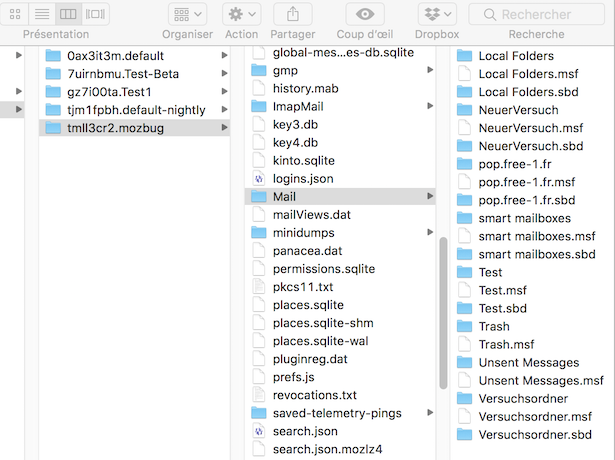Image resolution: width=615 pixels, height=460 pixels.
Task: Click arrow next to tmll3cr2.mozbug
Action: 224,127
